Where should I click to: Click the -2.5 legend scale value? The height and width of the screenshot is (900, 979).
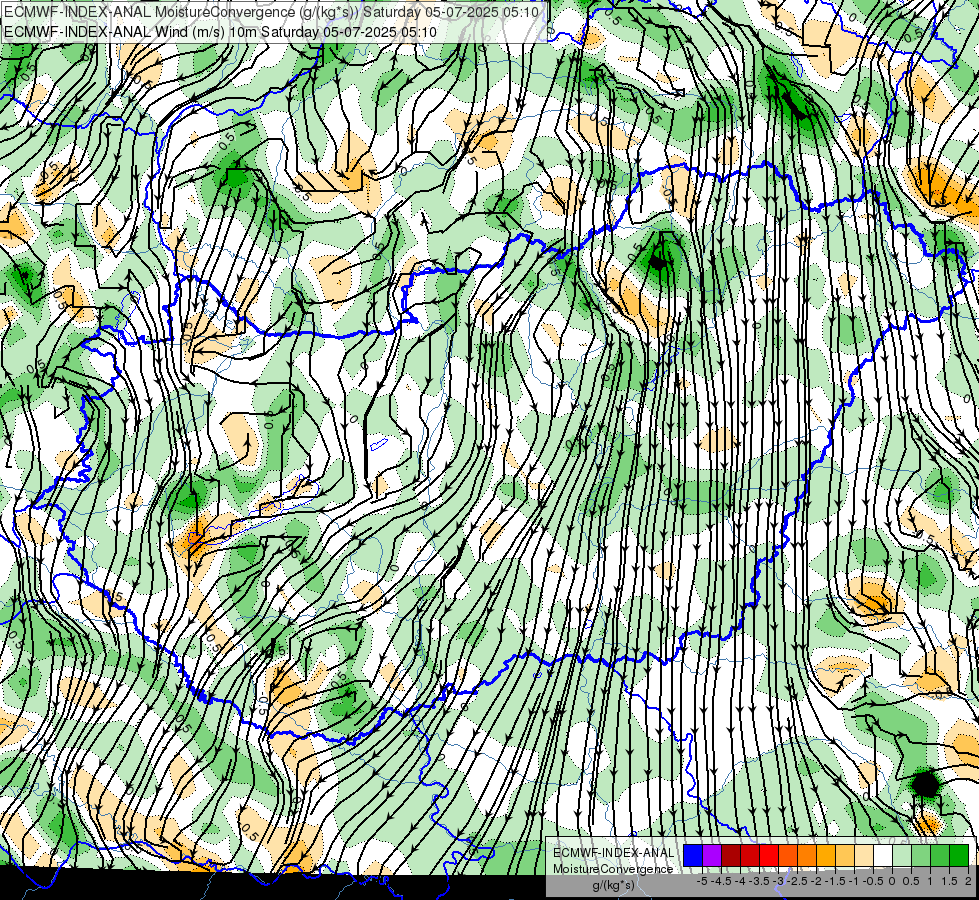point(797,881)
